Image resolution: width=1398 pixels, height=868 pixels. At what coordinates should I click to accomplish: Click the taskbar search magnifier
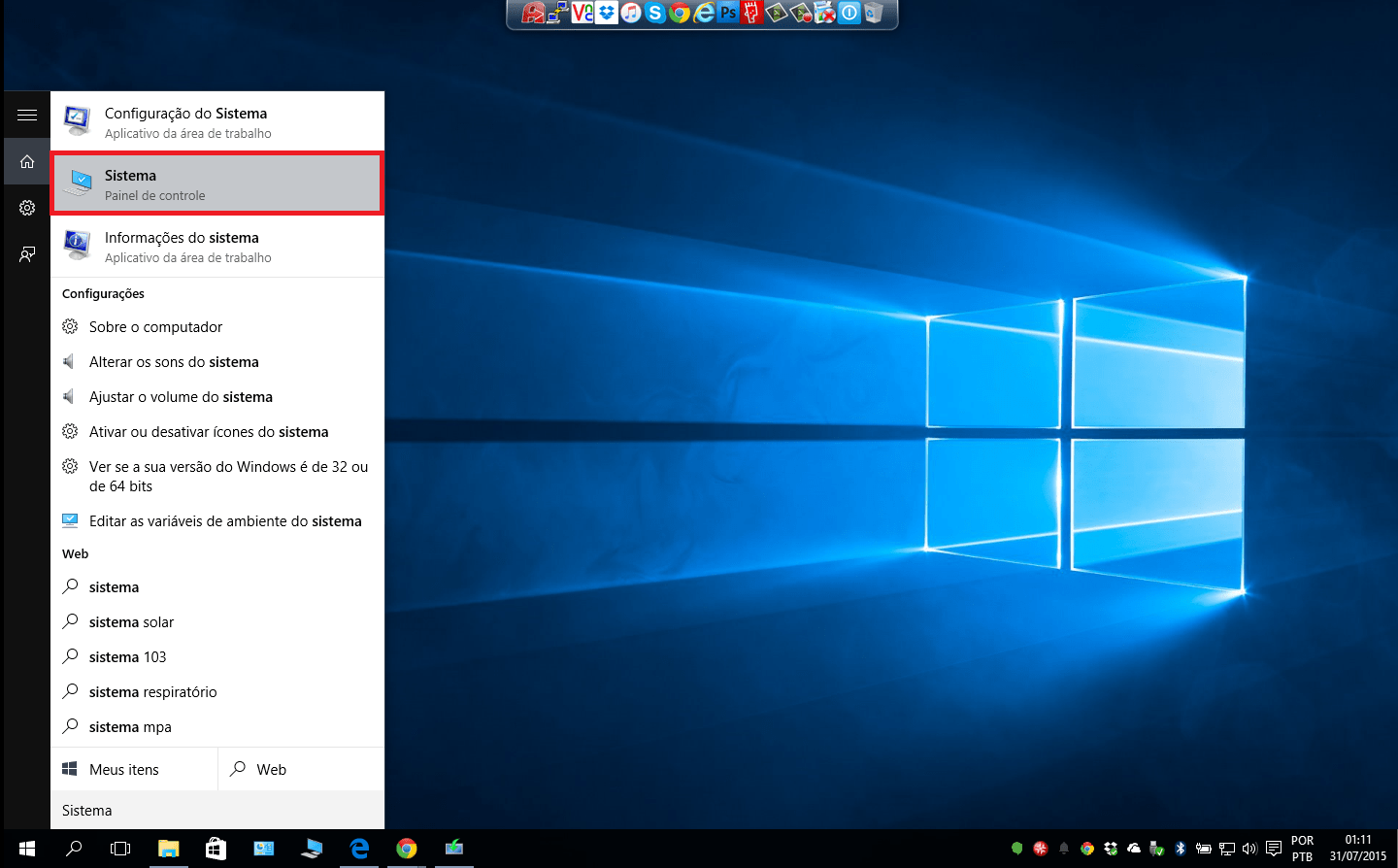point(74,849)
